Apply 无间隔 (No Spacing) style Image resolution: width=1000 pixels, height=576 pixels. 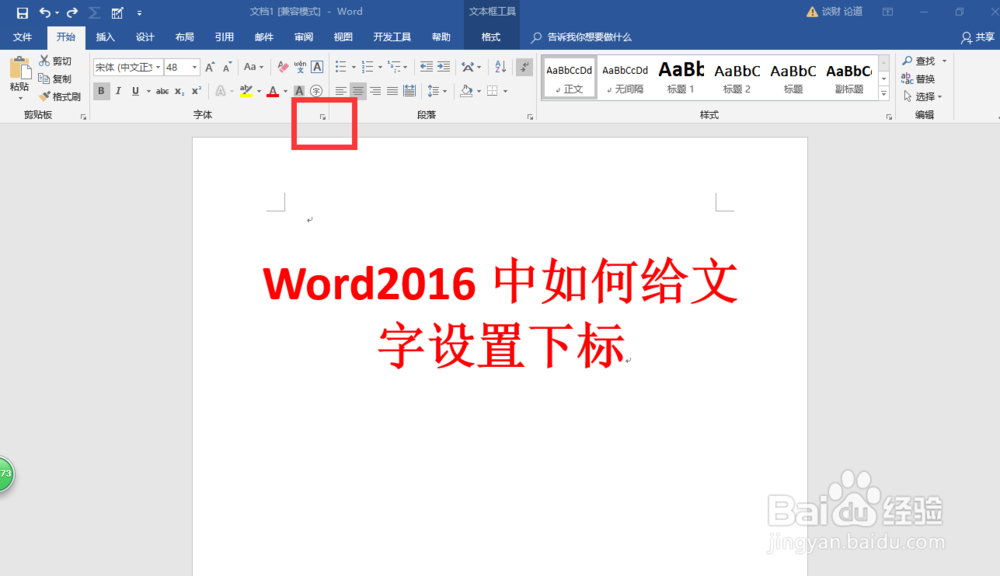(x=625, y=78)
